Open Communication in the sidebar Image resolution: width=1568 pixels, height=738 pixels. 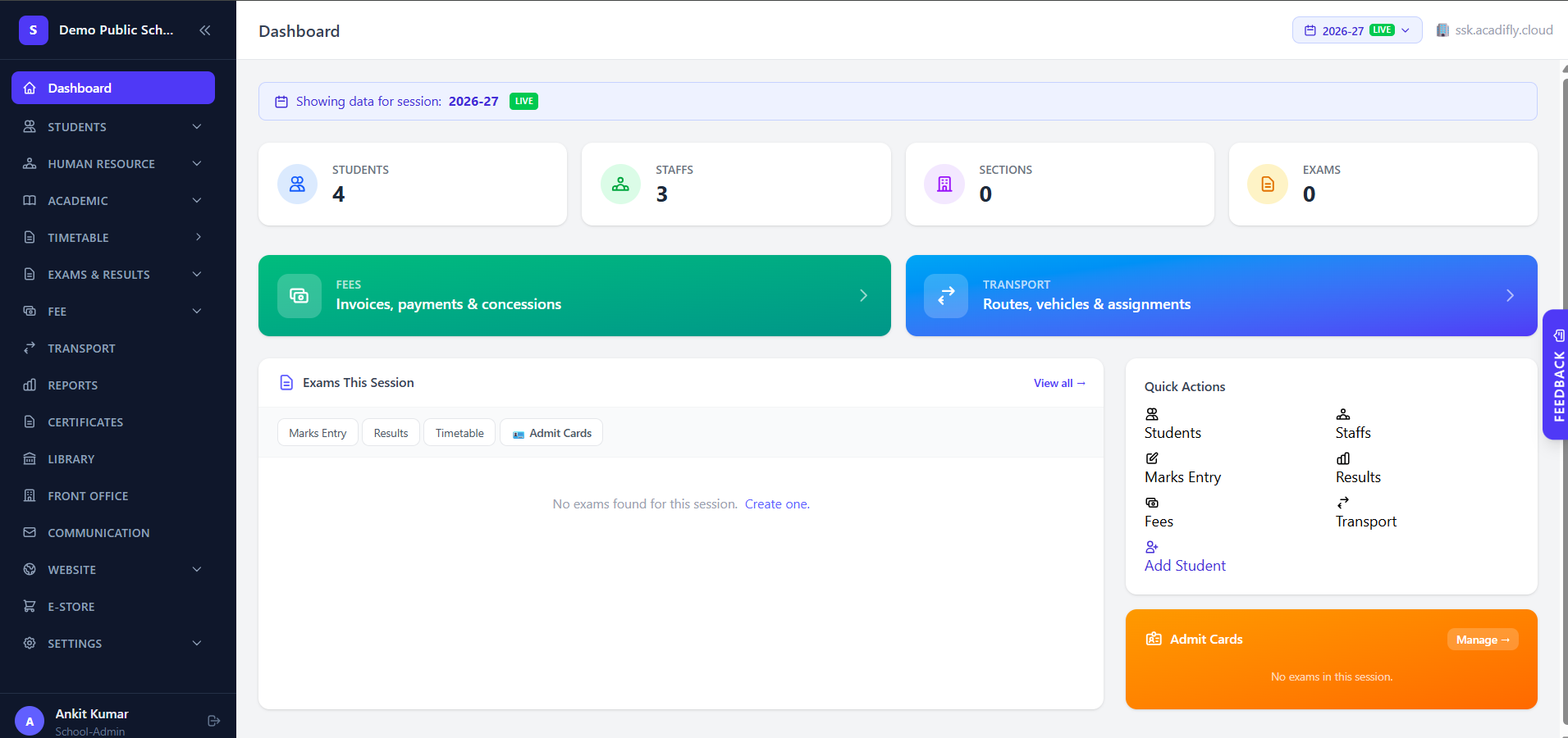[x=113, y=532]
